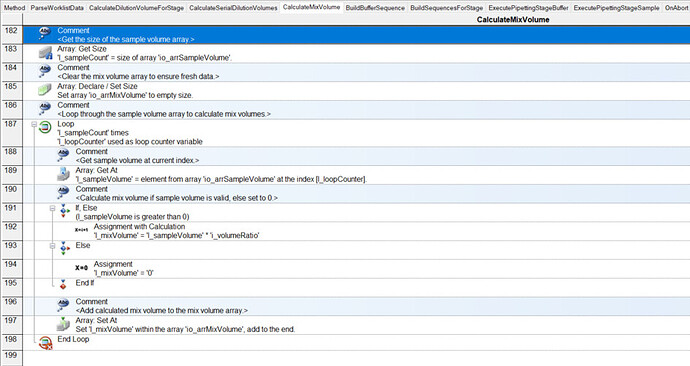This screenshot has height=366, width=690.
Task: Open the OnAbort tab
Action: pyautogui.click(x=676, y=7)
